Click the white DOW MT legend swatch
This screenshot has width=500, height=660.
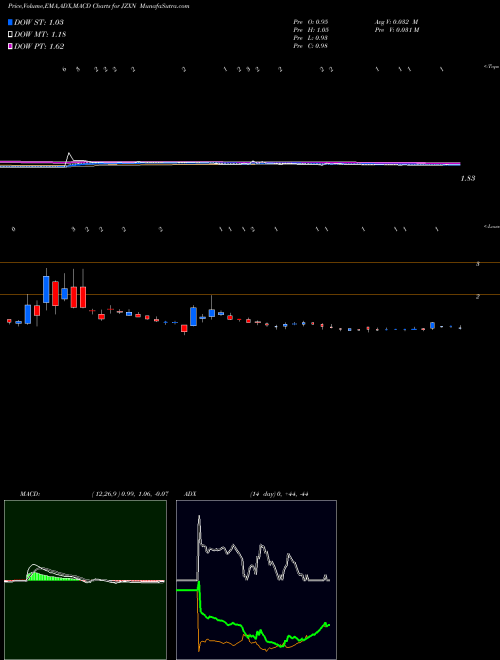point(10,34)
